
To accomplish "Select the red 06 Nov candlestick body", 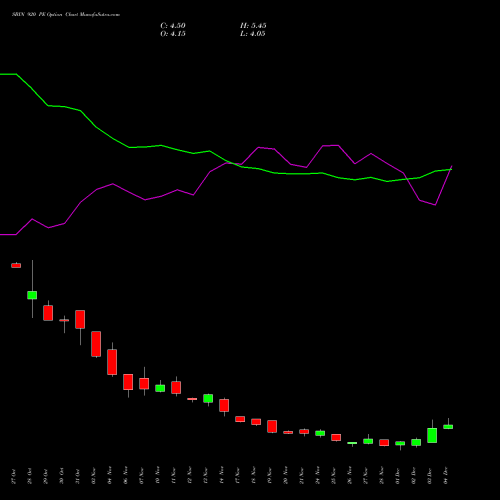I will [x=128, y=382].
